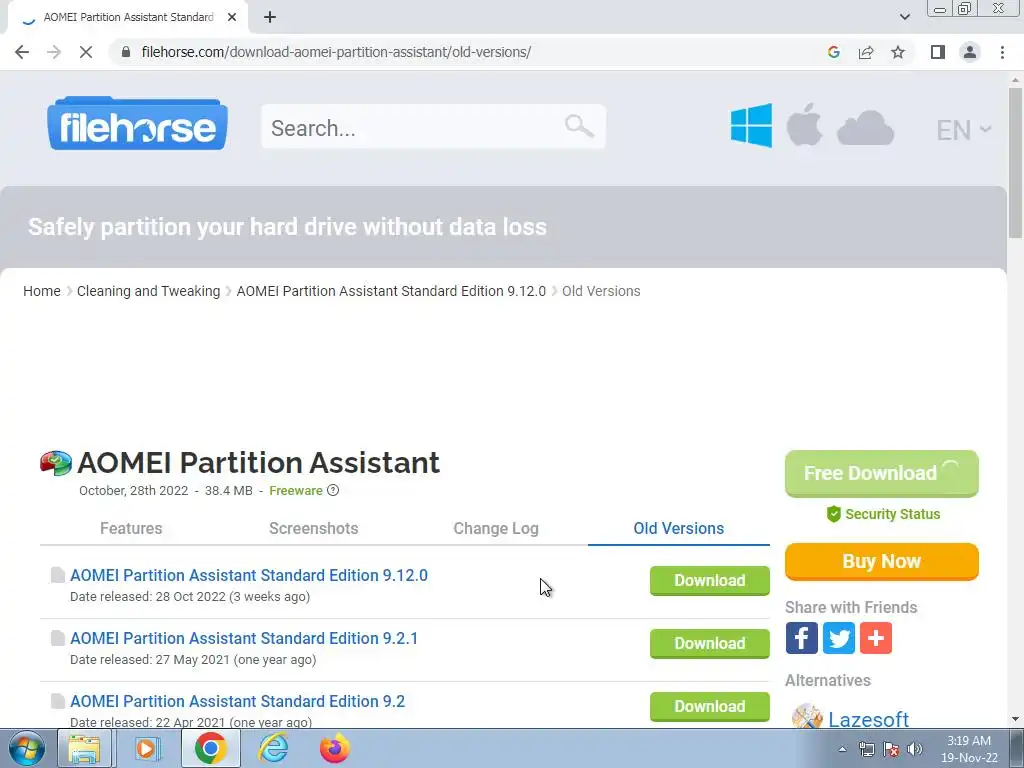The height and width of the screenshot is (768, 1024).
Task: Launch Firefox from the taskbar
Action: (334, 748)
